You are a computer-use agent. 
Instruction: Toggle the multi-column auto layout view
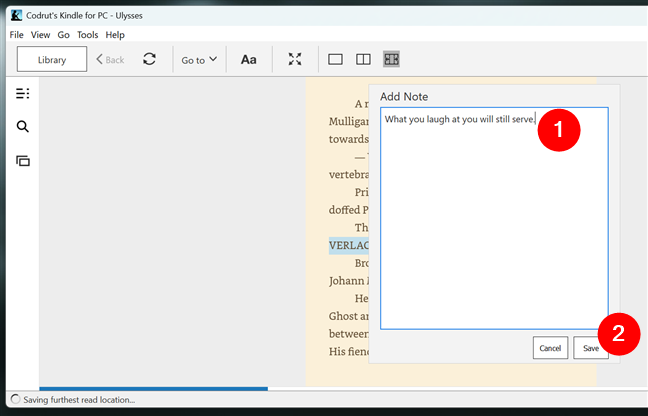[391, 59]
